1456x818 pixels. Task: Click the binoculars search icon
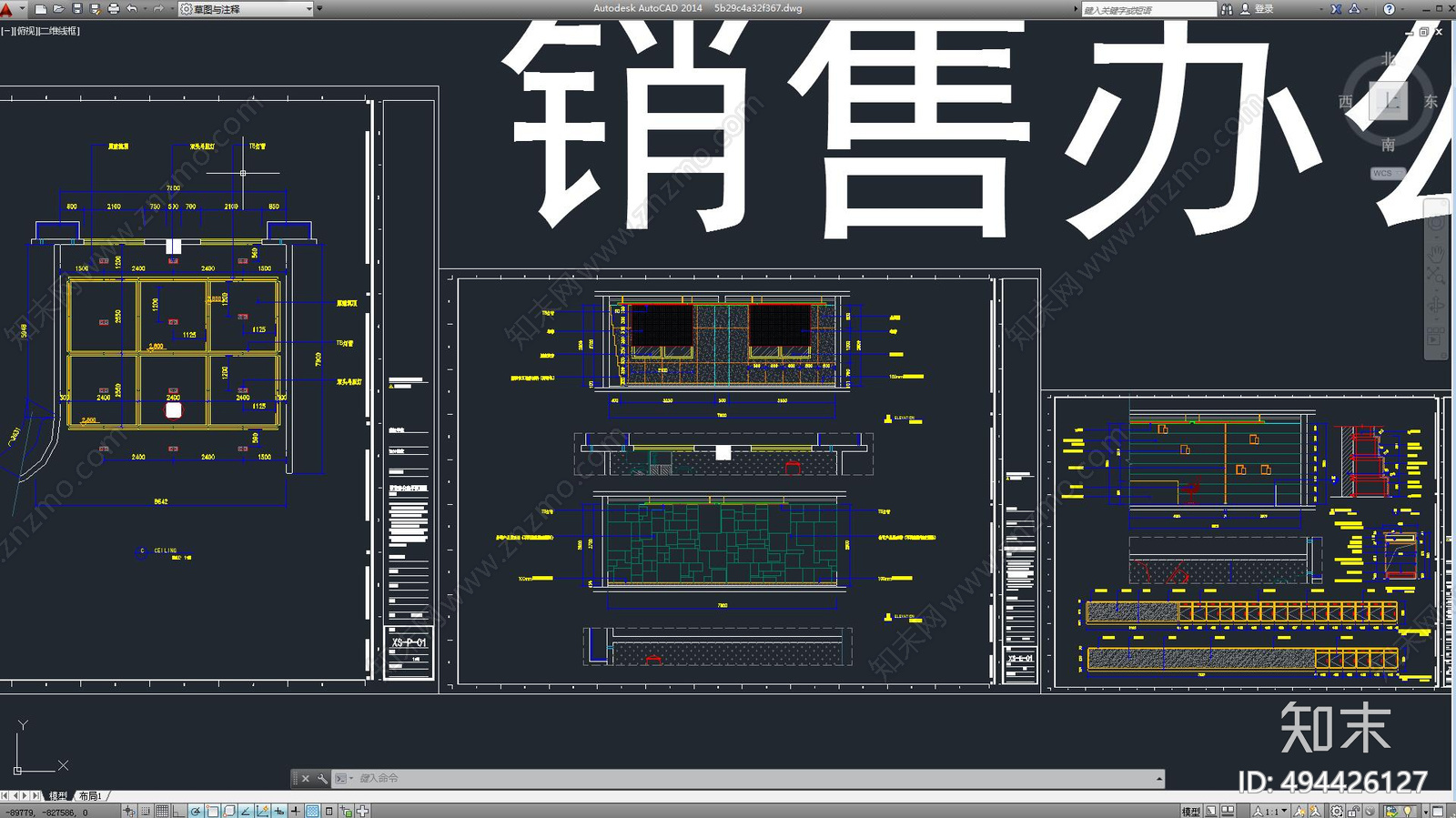(1227, 9)
